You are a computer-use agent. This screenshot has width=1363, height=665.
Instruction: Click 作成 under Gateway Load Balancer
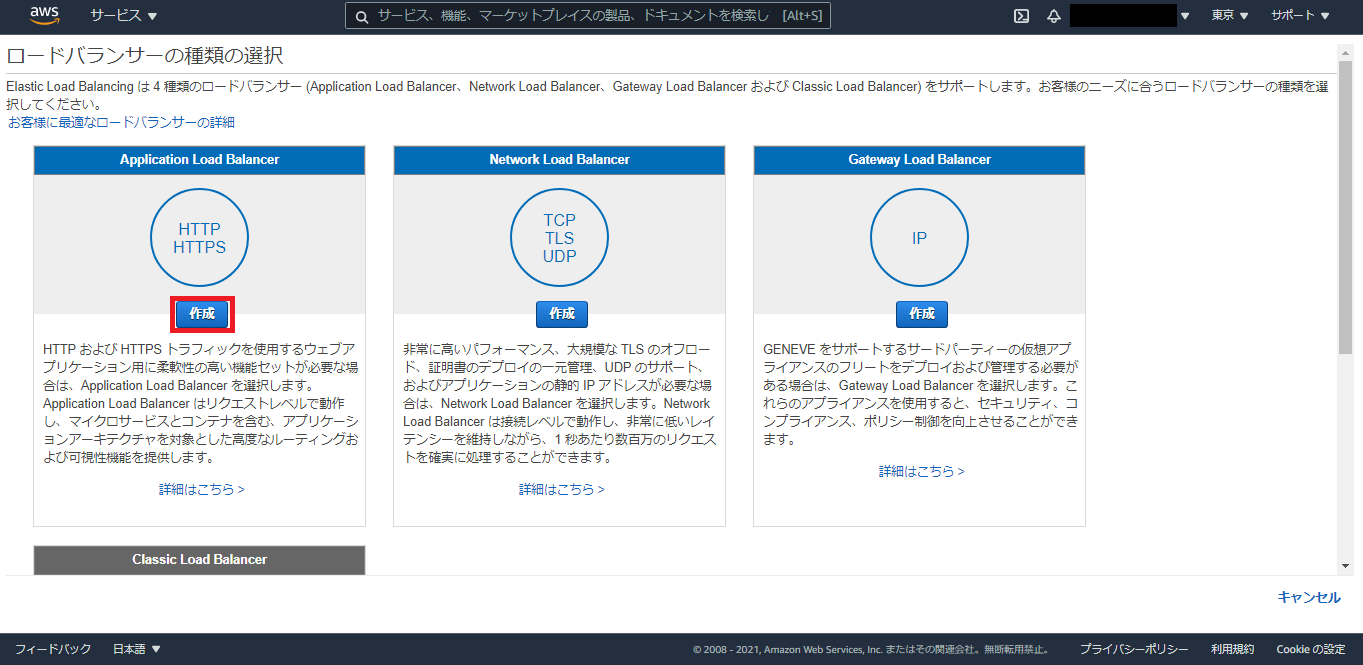tap(922, 314)
